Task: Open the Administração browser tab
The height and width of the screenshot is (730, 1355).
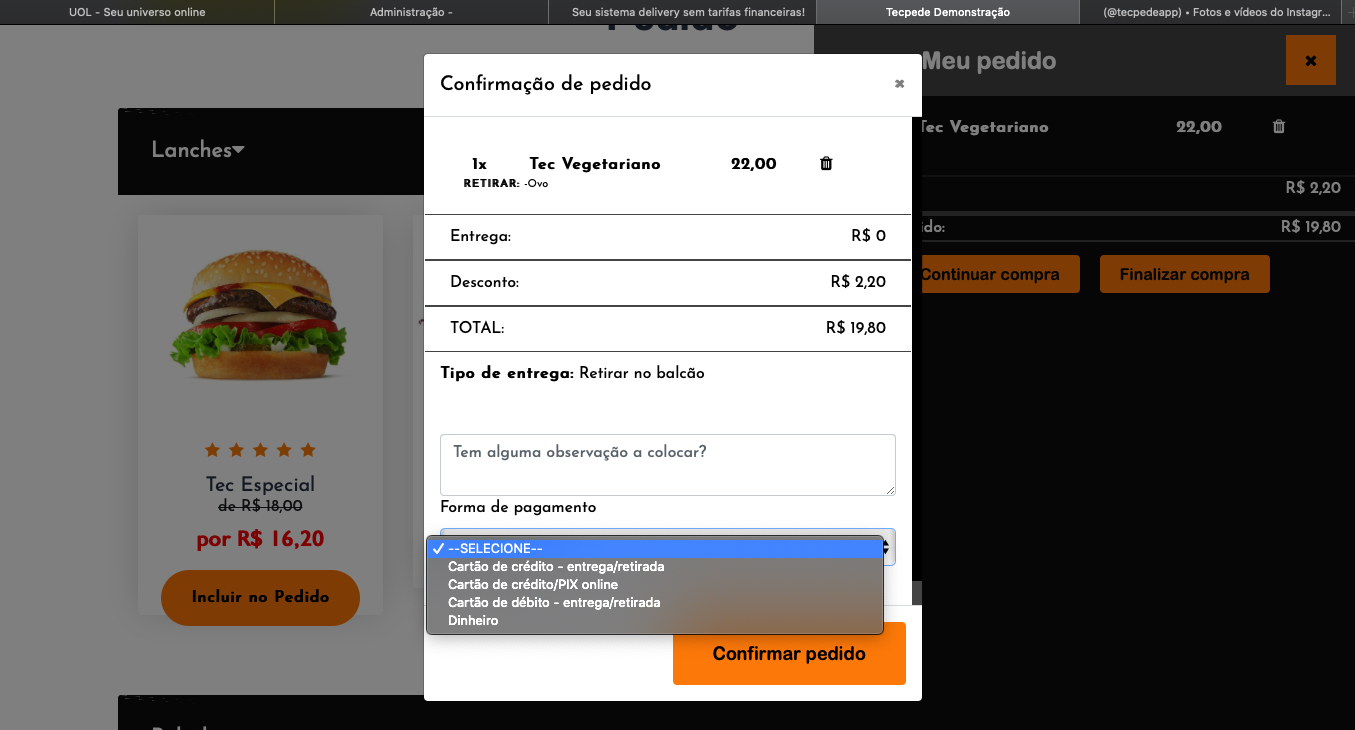Action: (411, 12)
